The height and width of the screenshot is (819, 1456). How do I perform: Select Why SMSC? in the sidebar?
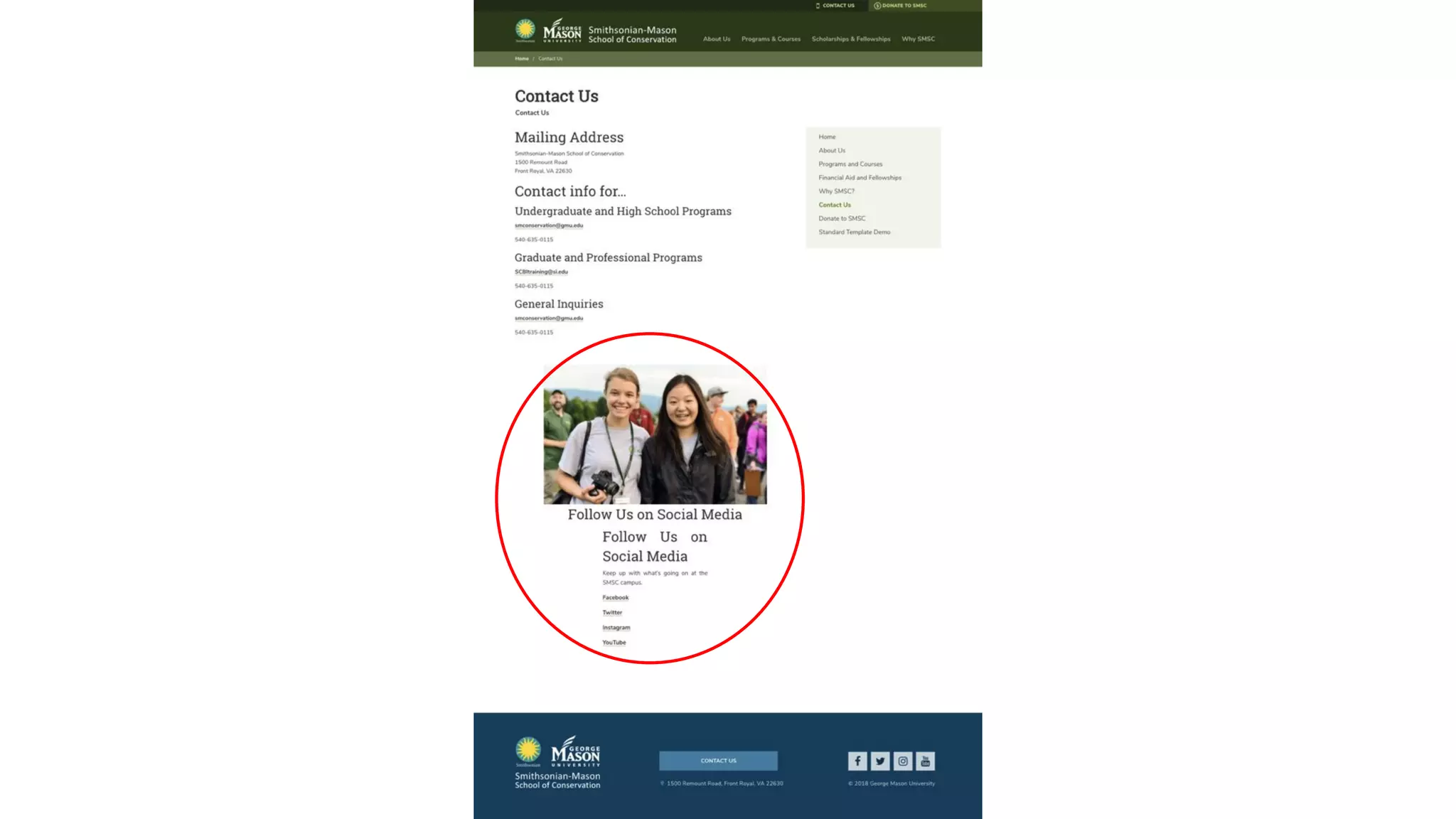[x=836, y=191]
